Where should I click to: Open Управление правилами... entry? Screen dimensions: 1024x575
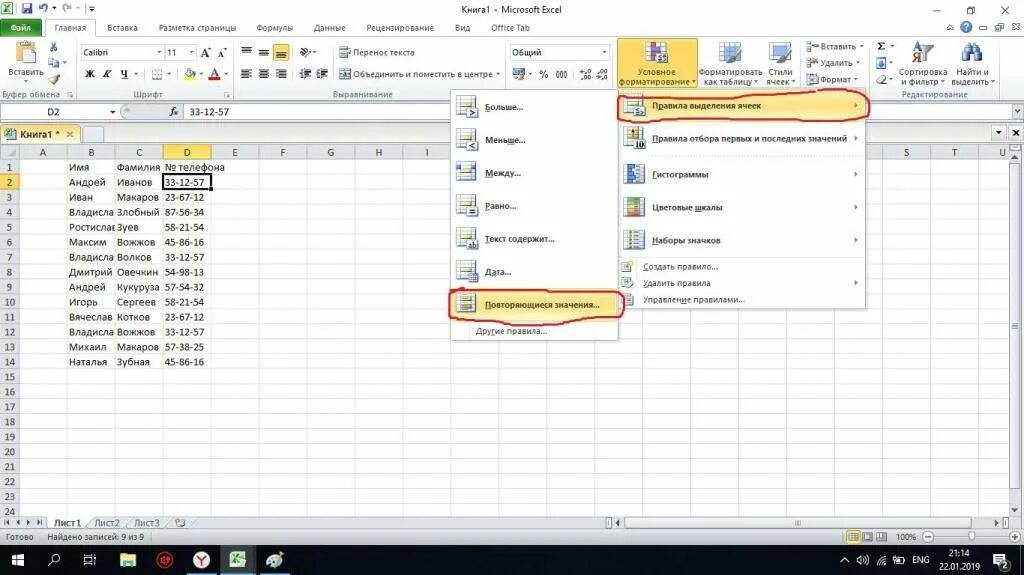tap(742, 299)
